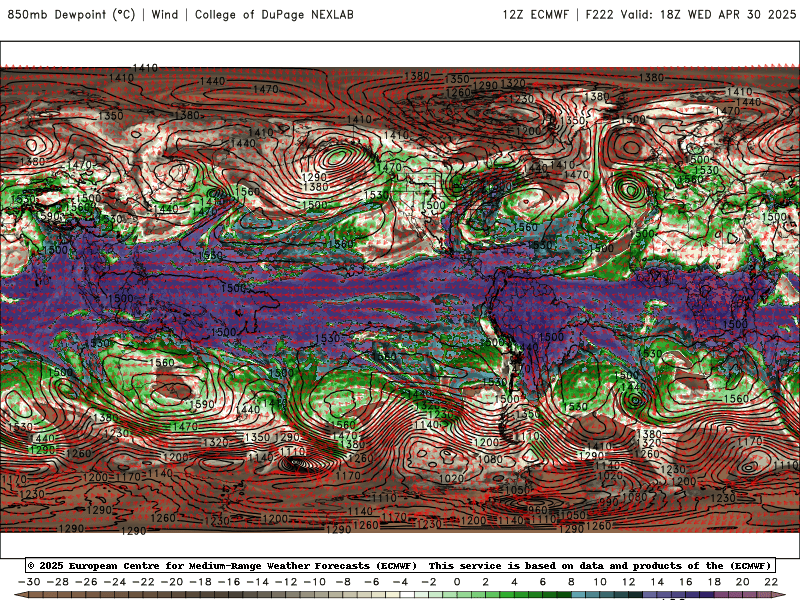Click the -12 legend value
This screenshot has width=800, height=600.
286,582
